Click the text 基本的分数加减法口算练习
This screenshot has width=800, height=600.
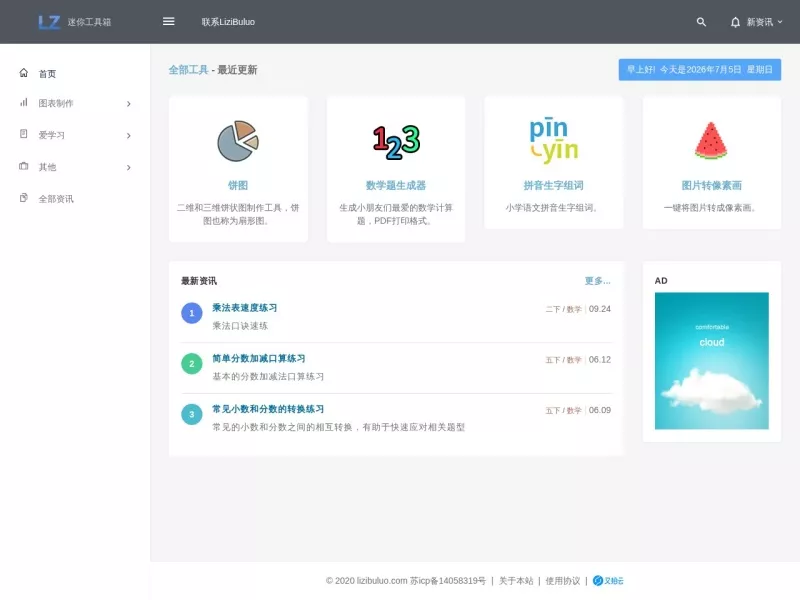click(x=268, y=376)
